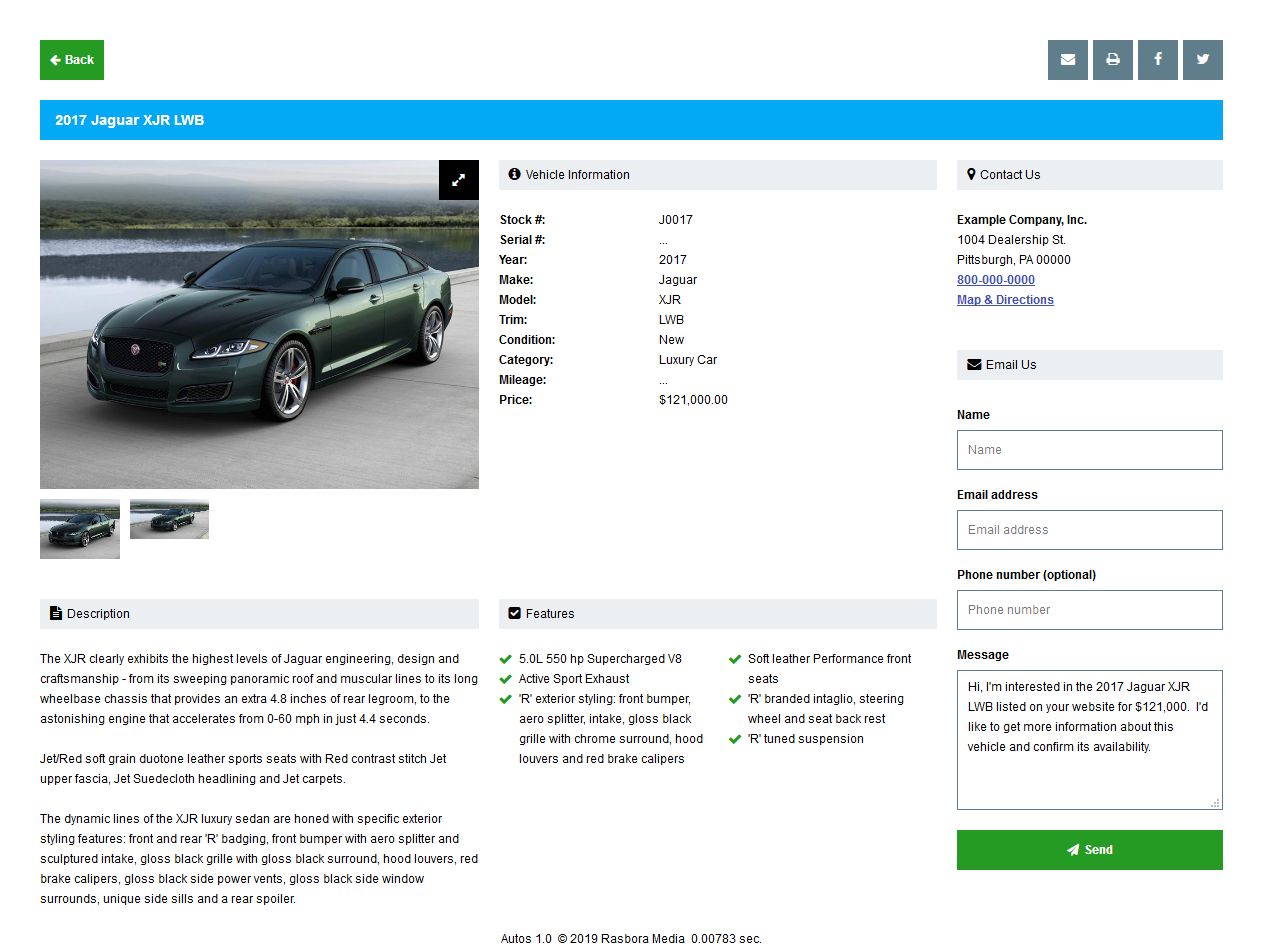Open the Map & Directions link
Screen dimensions: 1263x950
(1005, 300)
